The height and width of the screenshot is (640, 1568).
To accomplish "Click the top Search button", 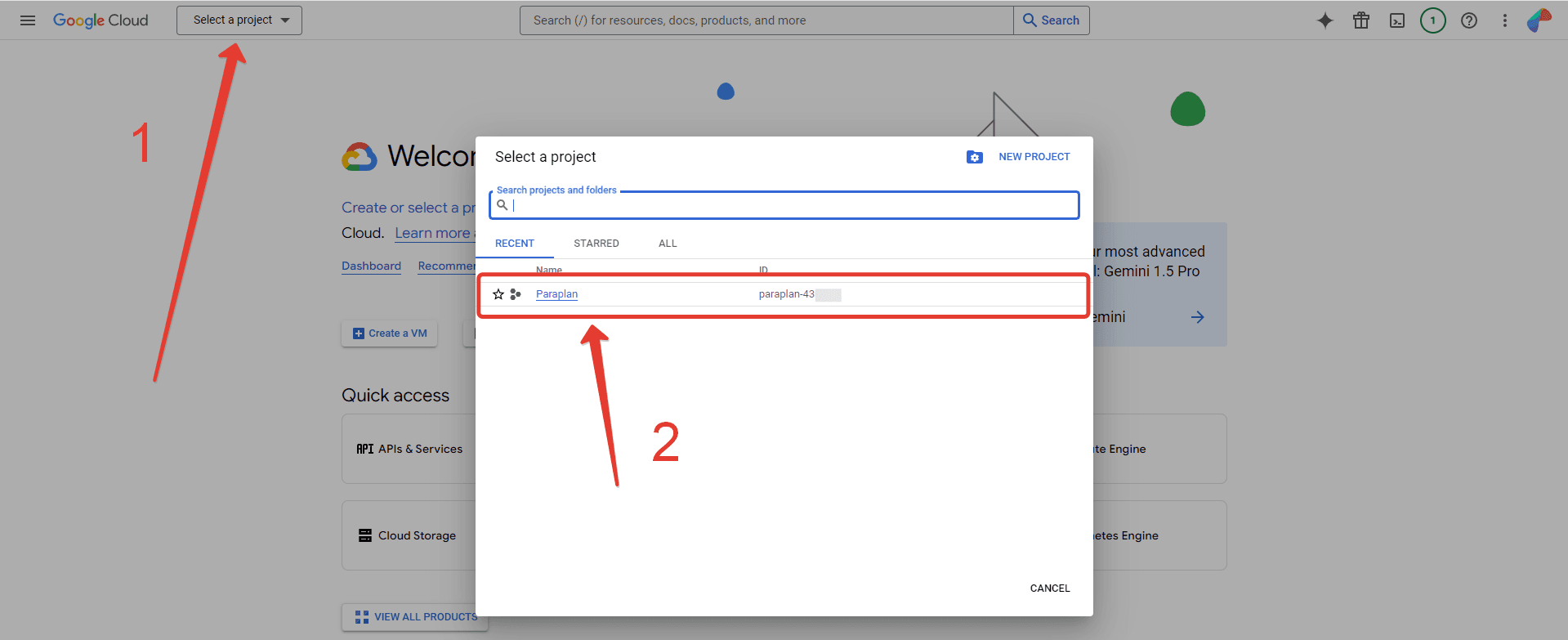I will [1051, 20].
